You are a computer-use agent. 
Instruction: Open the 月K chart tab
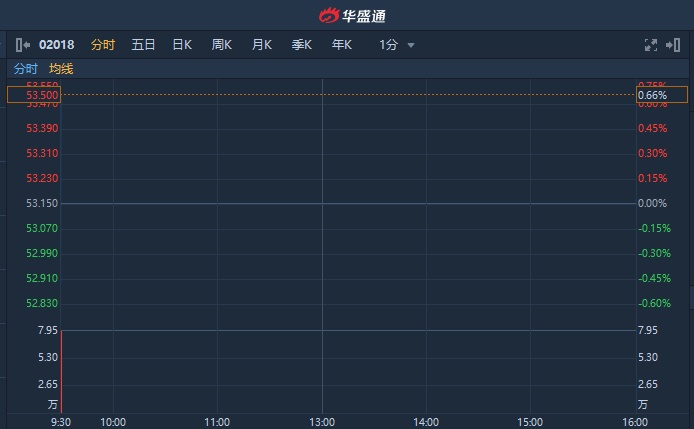point(261,45)
